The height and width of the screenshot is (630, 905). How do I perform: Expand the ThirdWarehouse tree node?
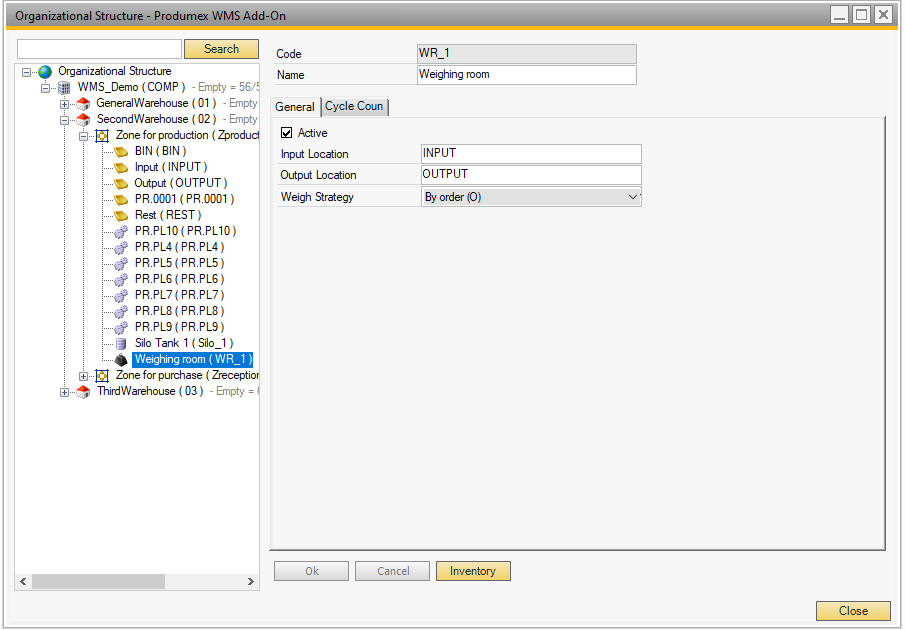point(65,392)
